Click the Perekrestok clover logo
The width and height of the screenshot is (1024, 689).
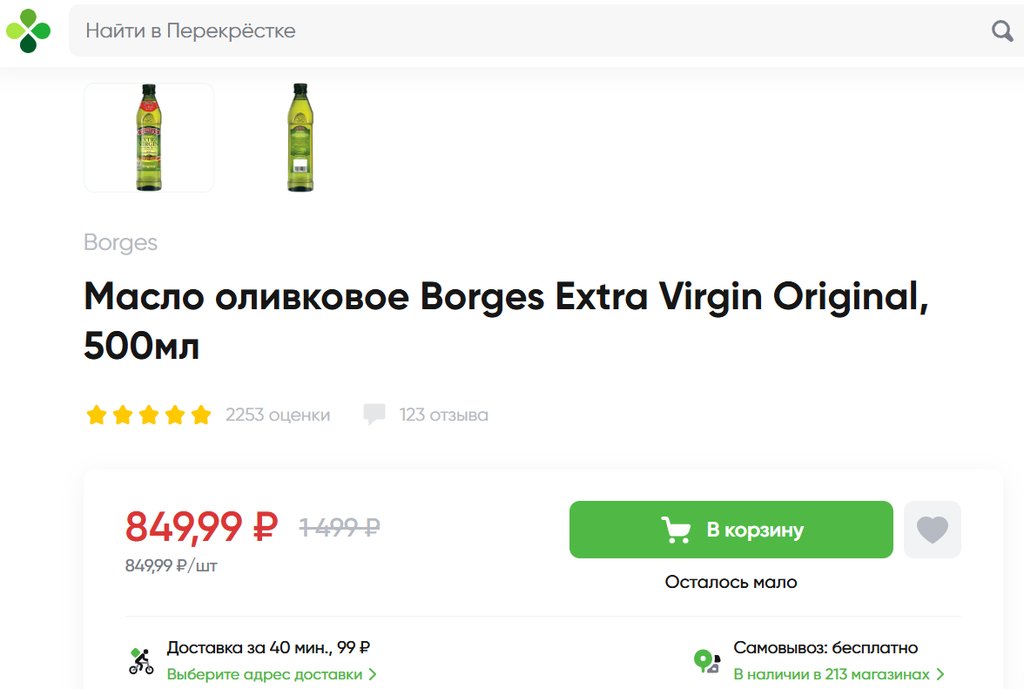(x=28, y=30)
